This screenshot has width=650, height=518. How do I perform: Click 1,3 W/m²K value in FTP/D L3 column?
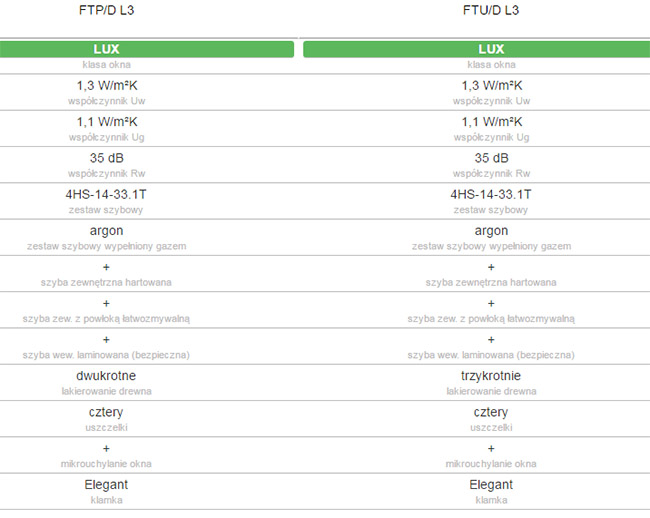(x=106, y=86)
